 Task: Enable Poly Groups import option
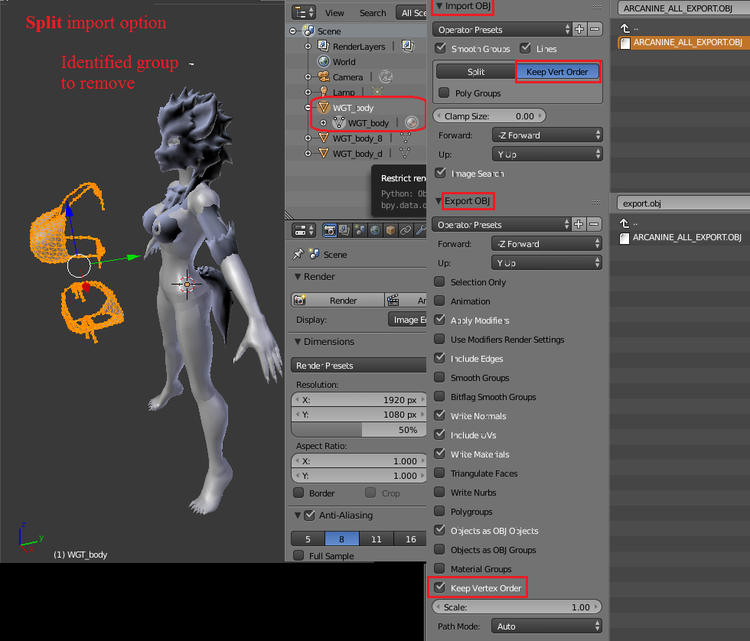[444, 92]
